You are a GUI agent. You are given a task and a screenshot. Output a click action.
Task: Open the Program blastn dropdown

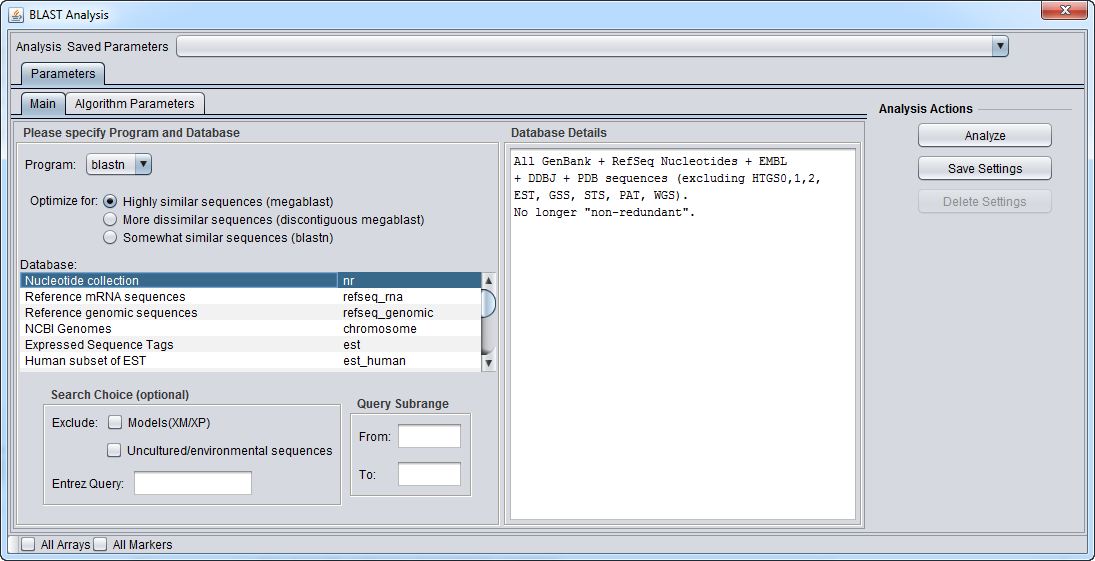tap(117, 164)
